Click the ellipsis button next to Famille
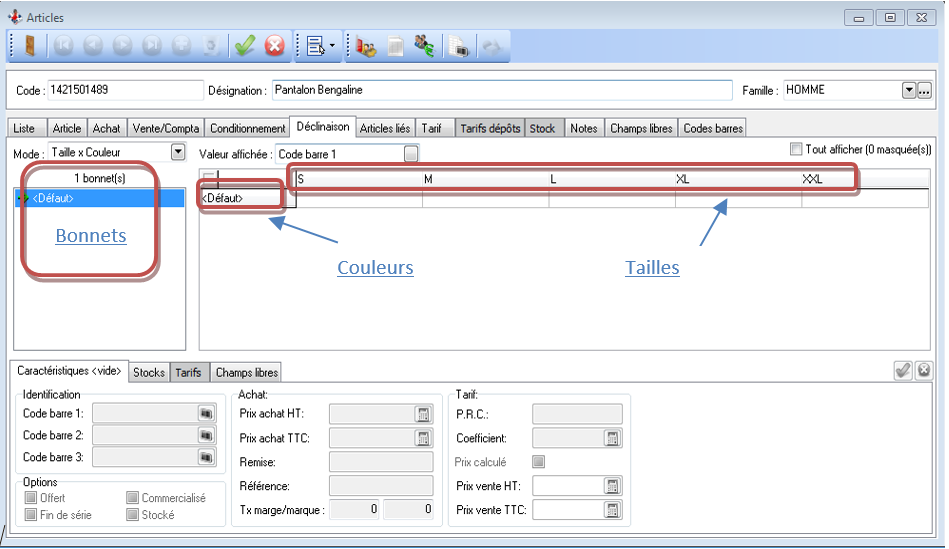This screenshot has height=549, width=949. click(x=924, y=91)
